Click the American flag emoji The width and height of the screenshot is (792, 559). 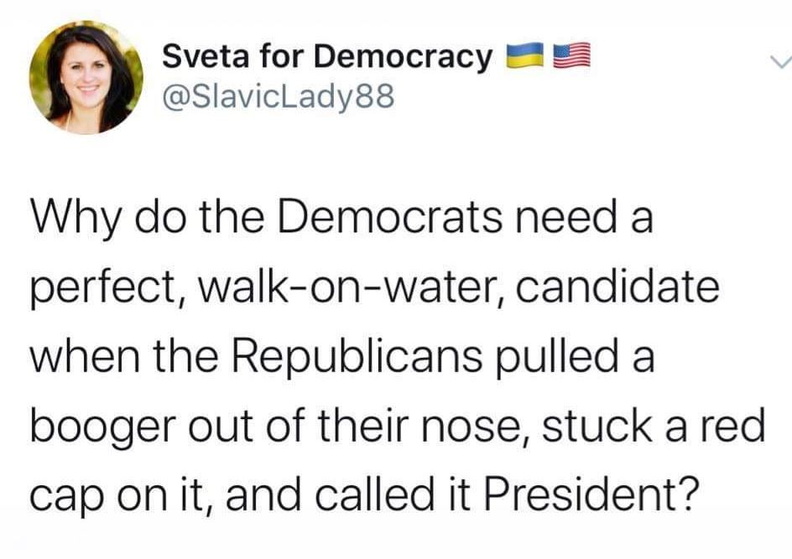pos(566,57)
